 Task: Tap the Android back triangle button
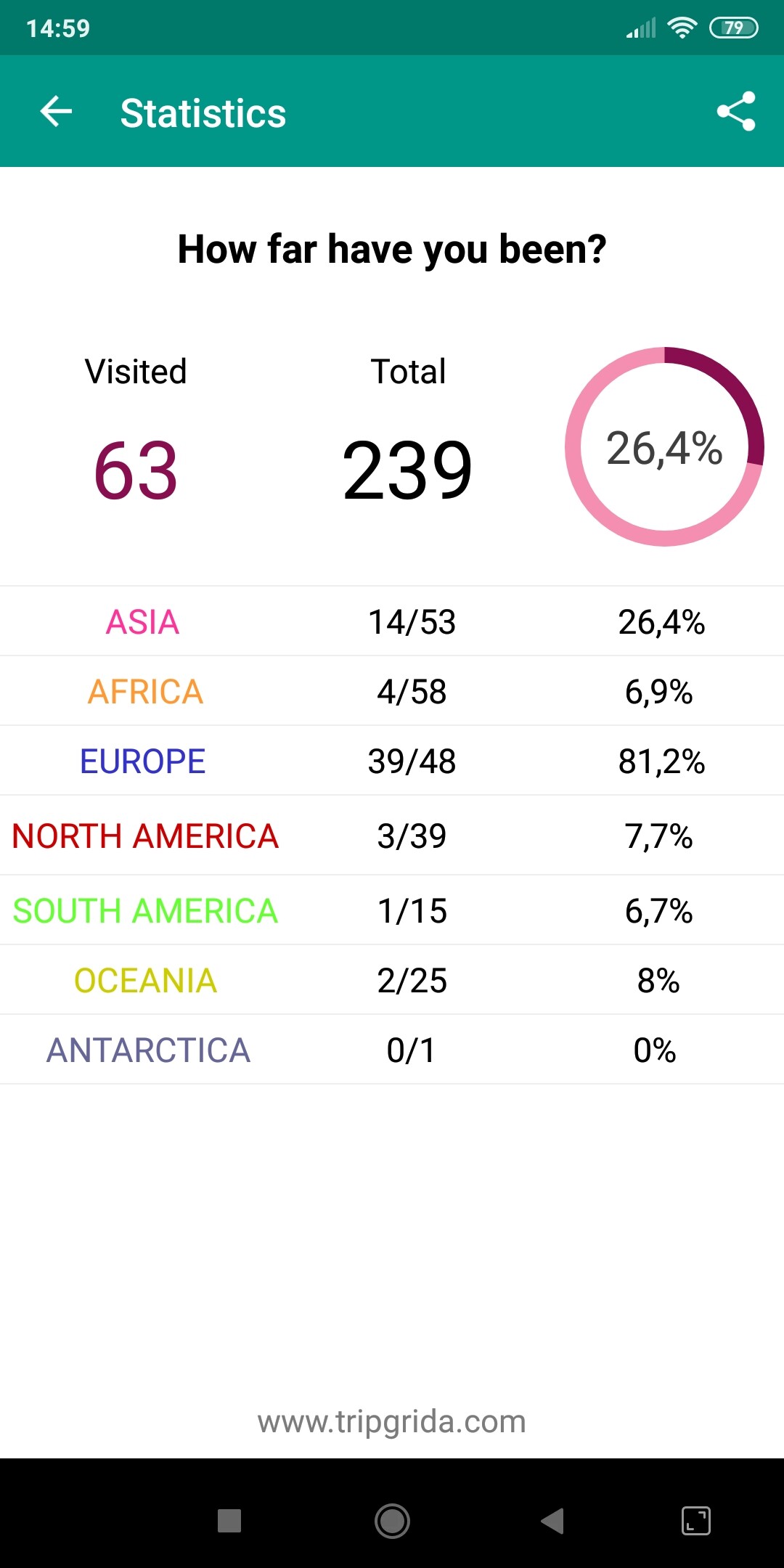pyautogui.click(x=552, y=1520)
